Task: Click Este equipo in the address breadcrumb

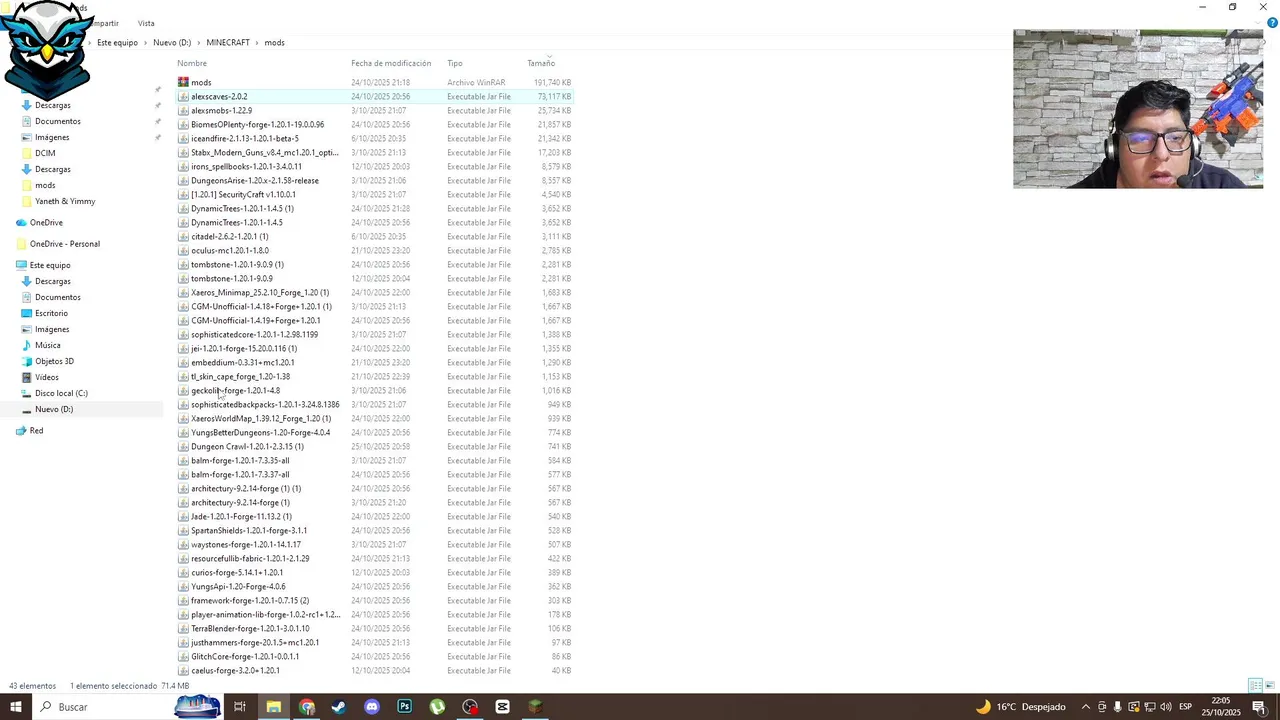Action: point(117,43)
